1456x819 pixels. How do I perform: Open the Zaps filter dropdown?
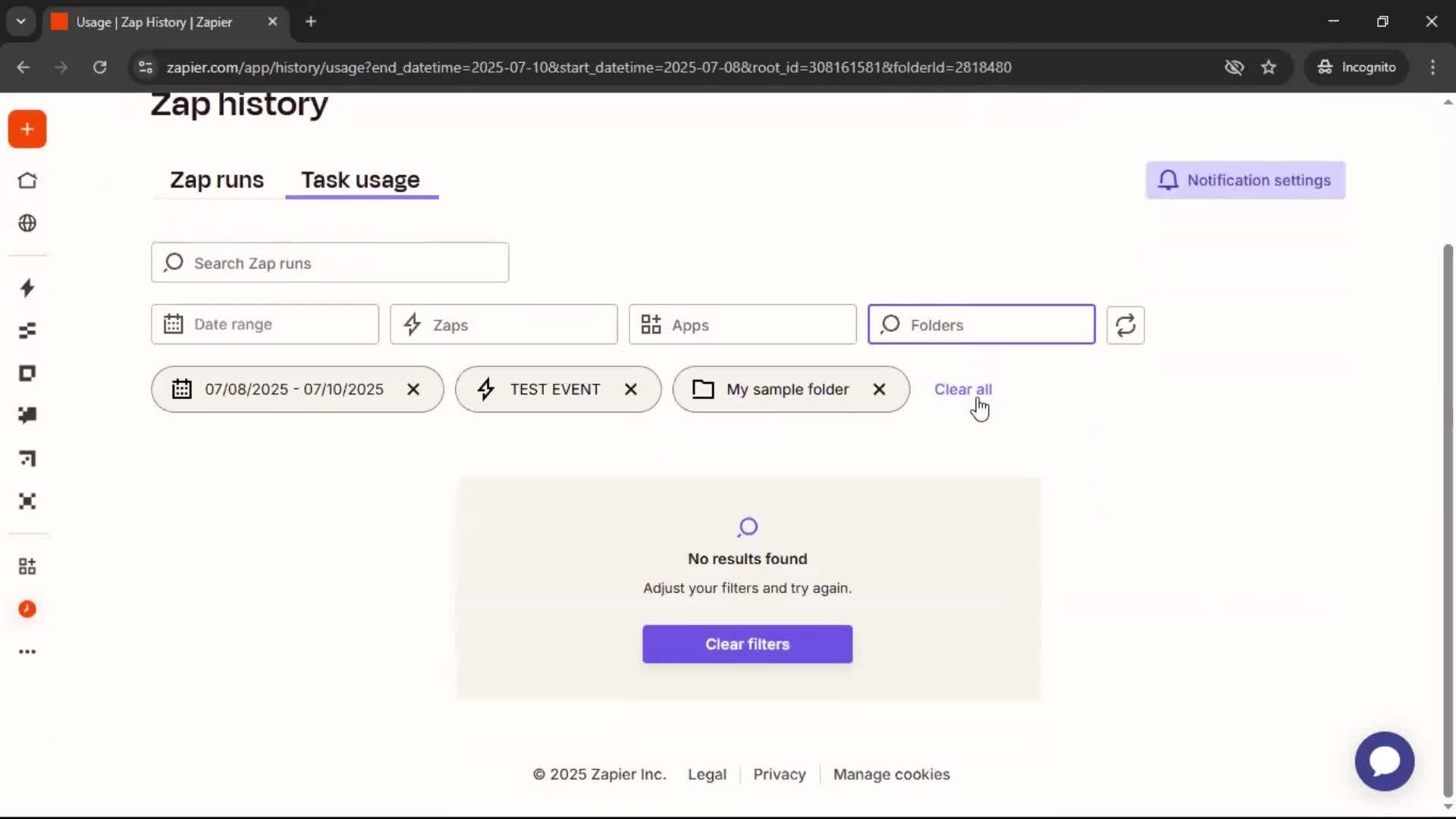click(x=504, y=325)
